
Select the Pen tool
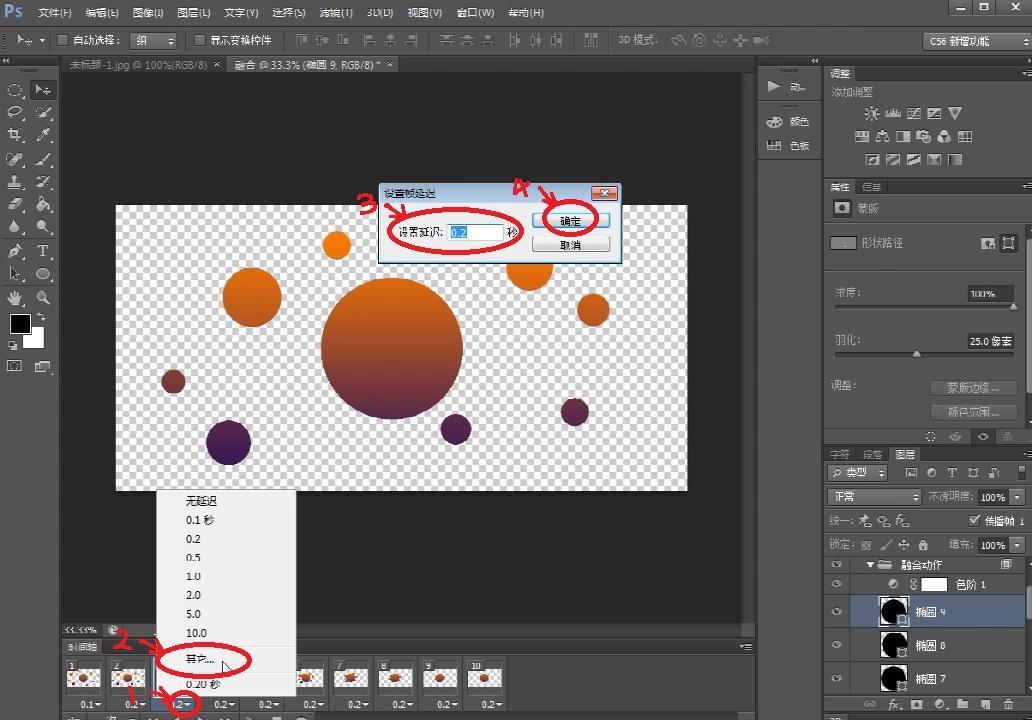click(x=15, y=250)
